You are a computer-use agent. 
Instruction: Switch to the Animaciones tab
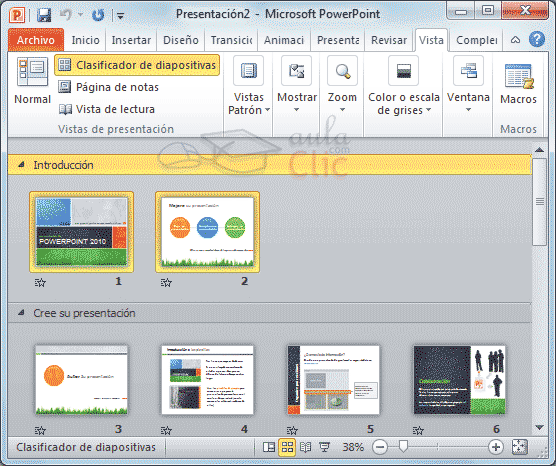(x=284, y=40)
